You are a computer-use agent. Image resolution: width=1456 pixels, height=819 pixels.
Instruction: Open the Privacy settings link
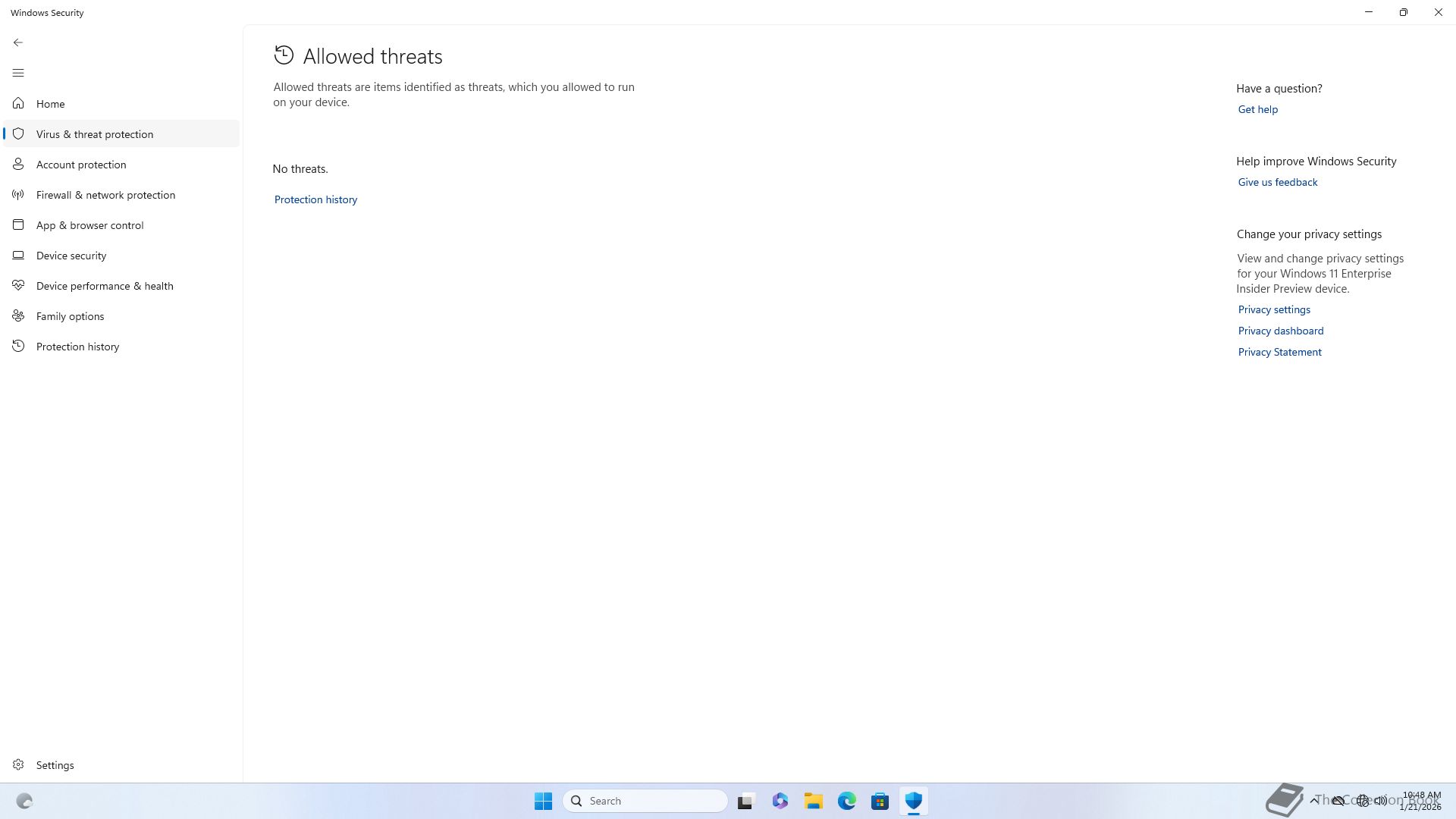click(1274, 309)
